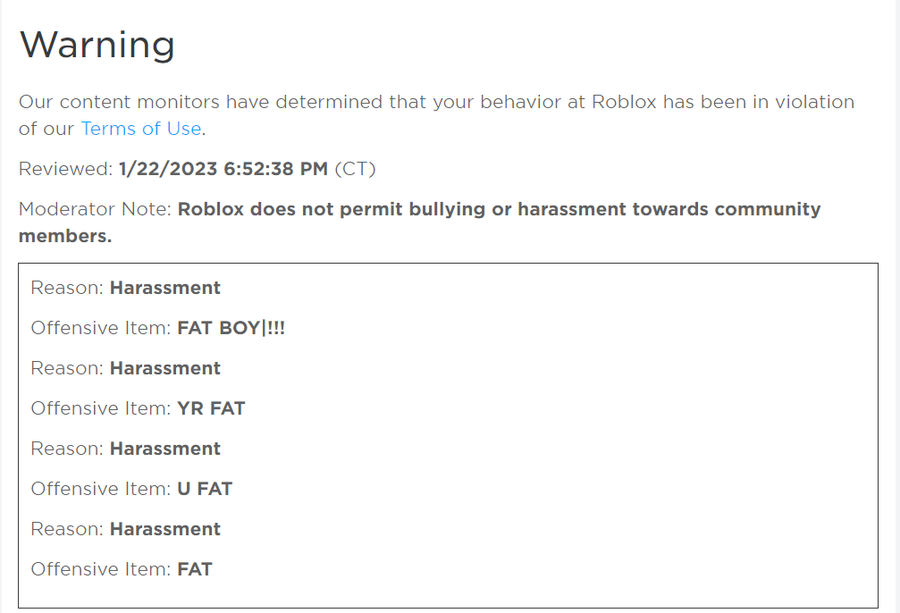Click the Warning page heading
Image resolution: width=900 pixels, height=613 pixels.
(97, 45)
